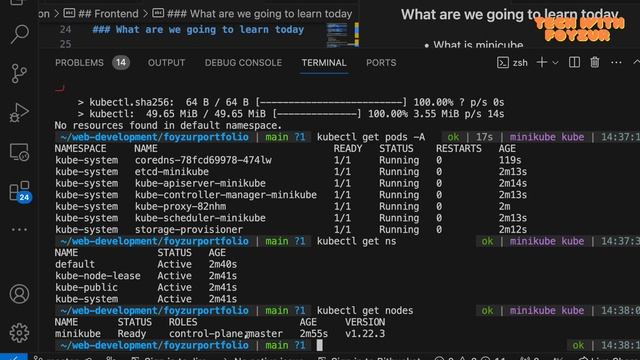The width and height of the screenshot is (640, 360).
Task: Click the terminal cursor at last prompt
Action: pyautogui.click(x=320, y=345)
